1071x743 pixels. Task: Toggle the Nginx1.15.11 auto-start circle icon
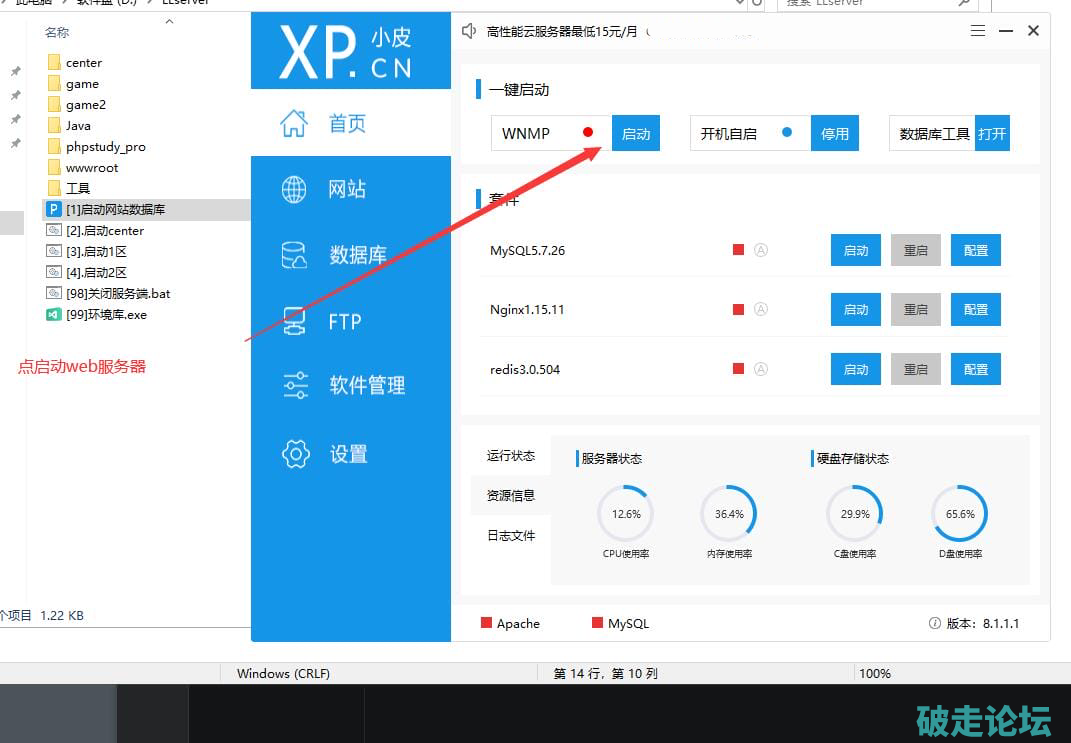[760, 309]
